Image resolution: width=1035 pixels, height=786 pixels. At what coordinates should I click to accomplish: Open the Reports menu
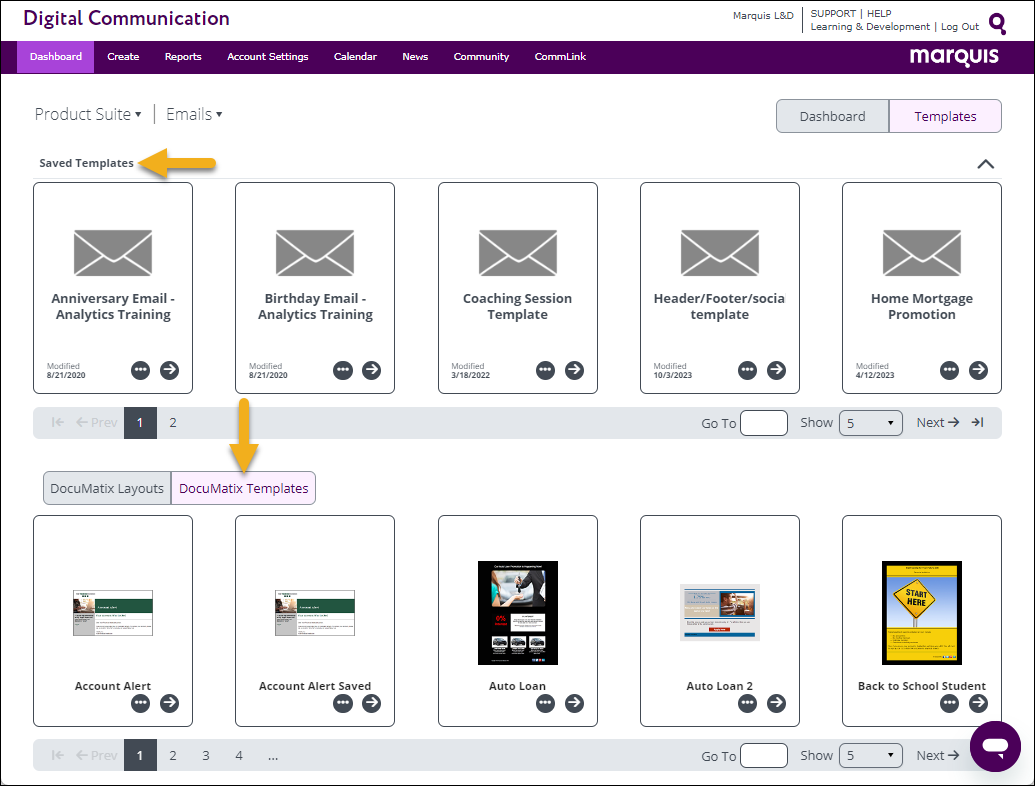tap(183, 57)
